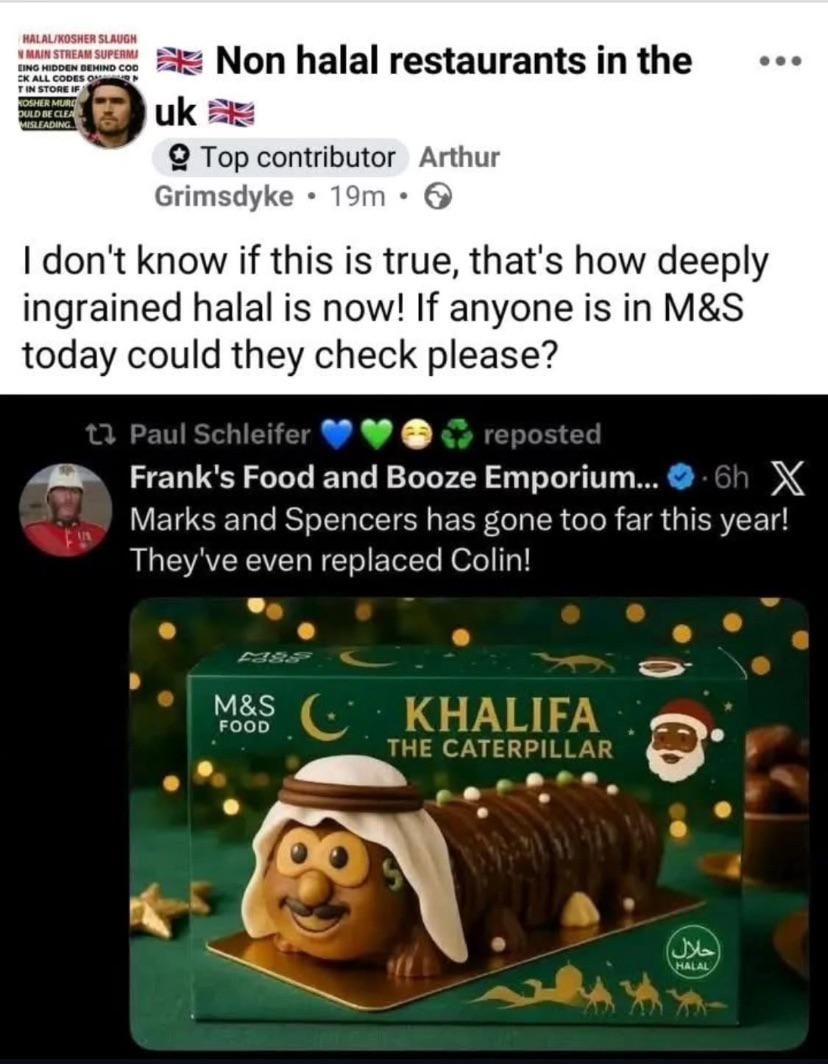Click the Top contributor badge
828x1064 pixels.
281,157
